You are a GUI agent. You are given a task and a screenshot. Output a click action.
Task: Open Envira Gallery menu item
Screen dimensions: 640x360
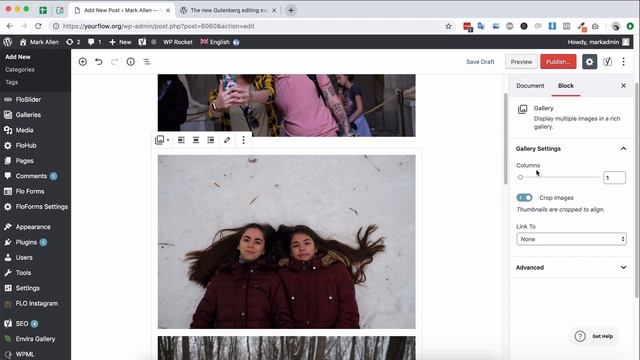tap(35, 339)
